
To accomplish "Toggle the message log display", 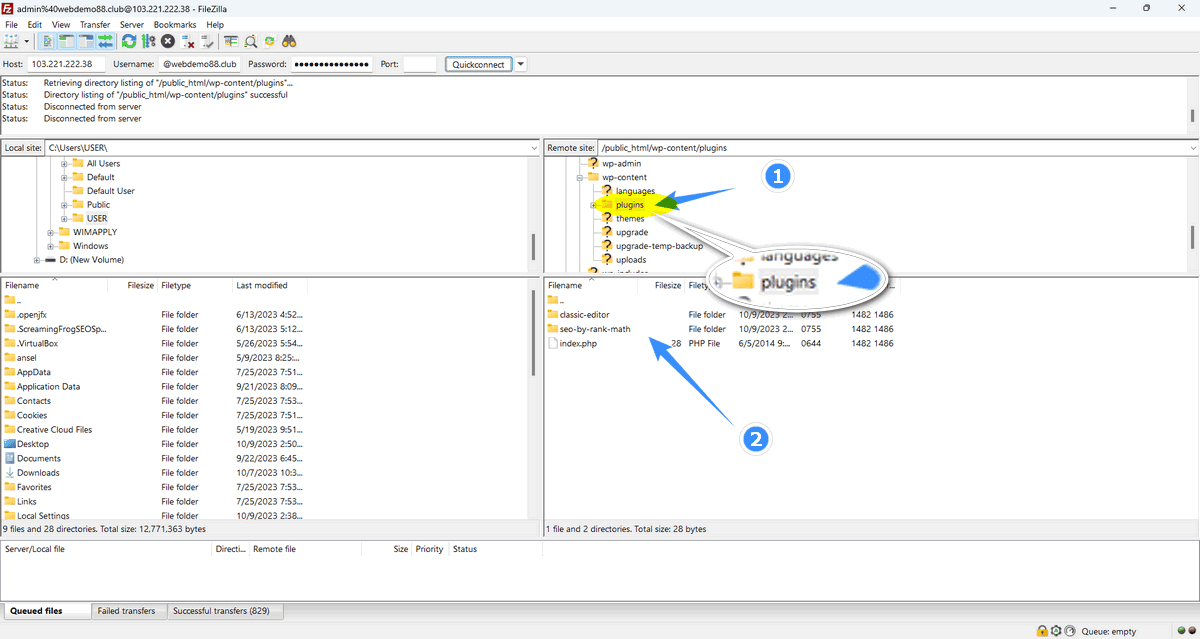I will coord(47,42).
